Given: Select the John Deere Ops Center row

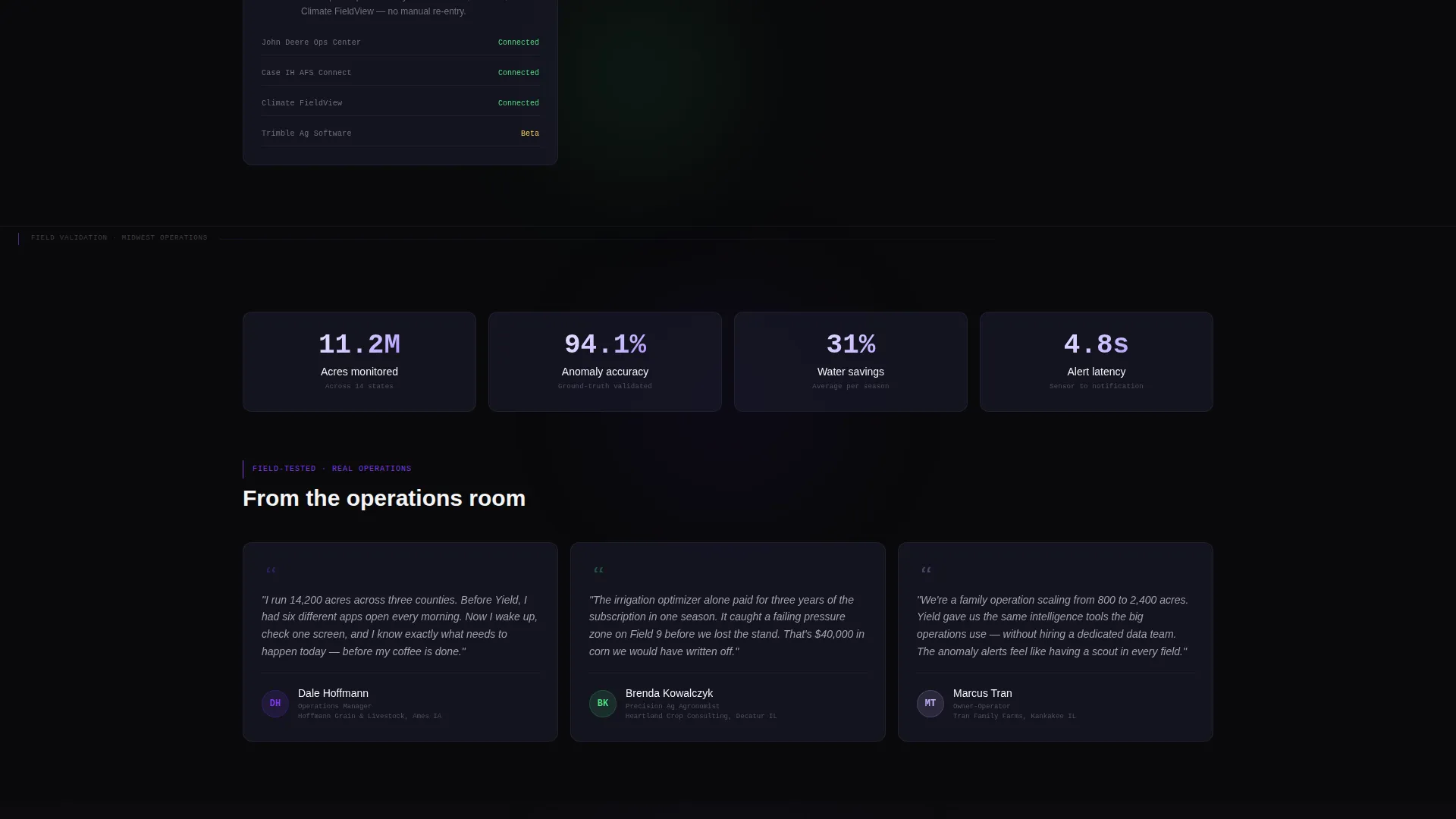Looking at the screenshot, I should pyautogui.click(x=400, y=42).
